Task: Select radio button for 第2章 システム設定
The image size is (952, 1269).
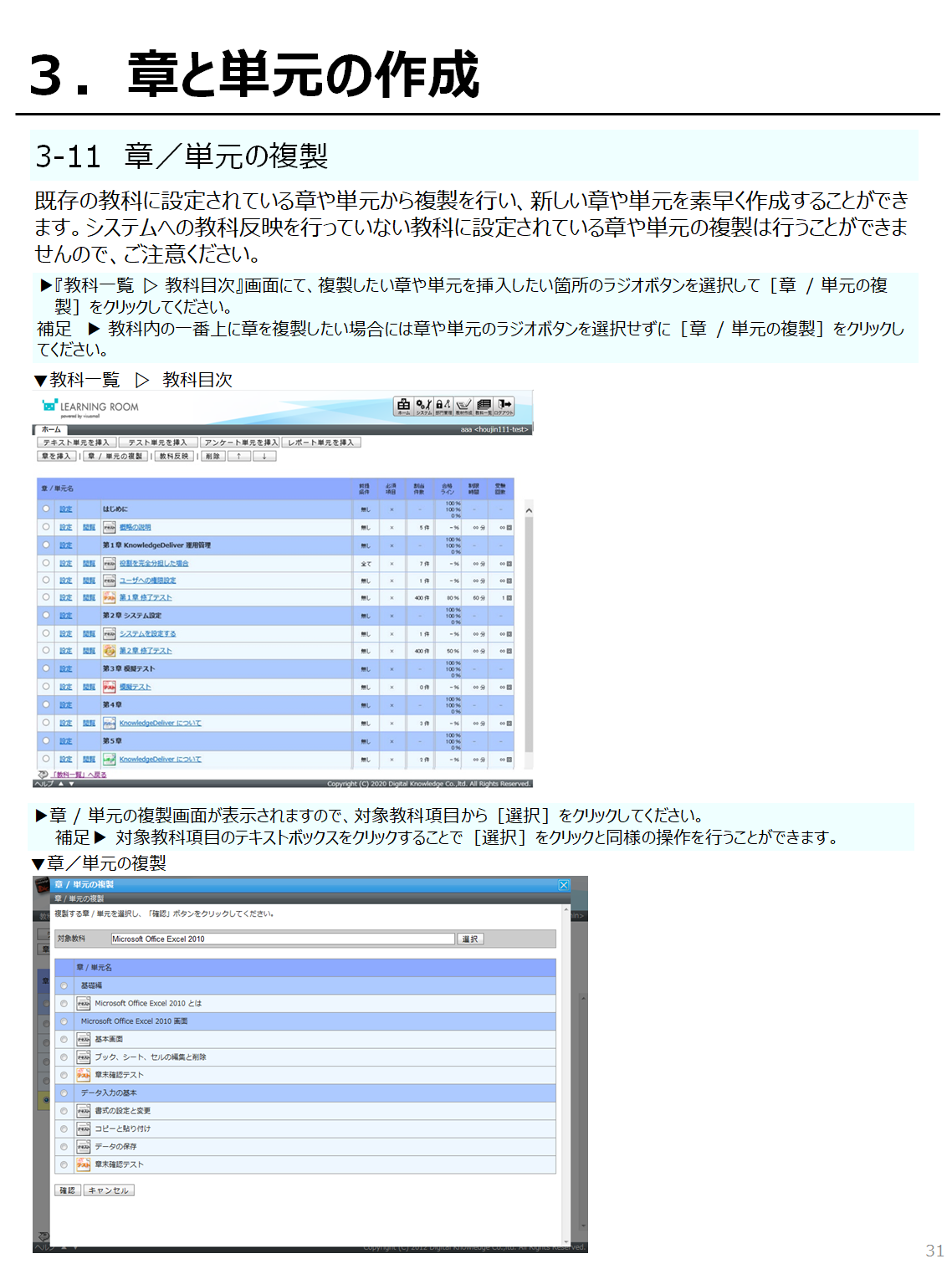Action: pyautogui.click(x=46, y=615)
